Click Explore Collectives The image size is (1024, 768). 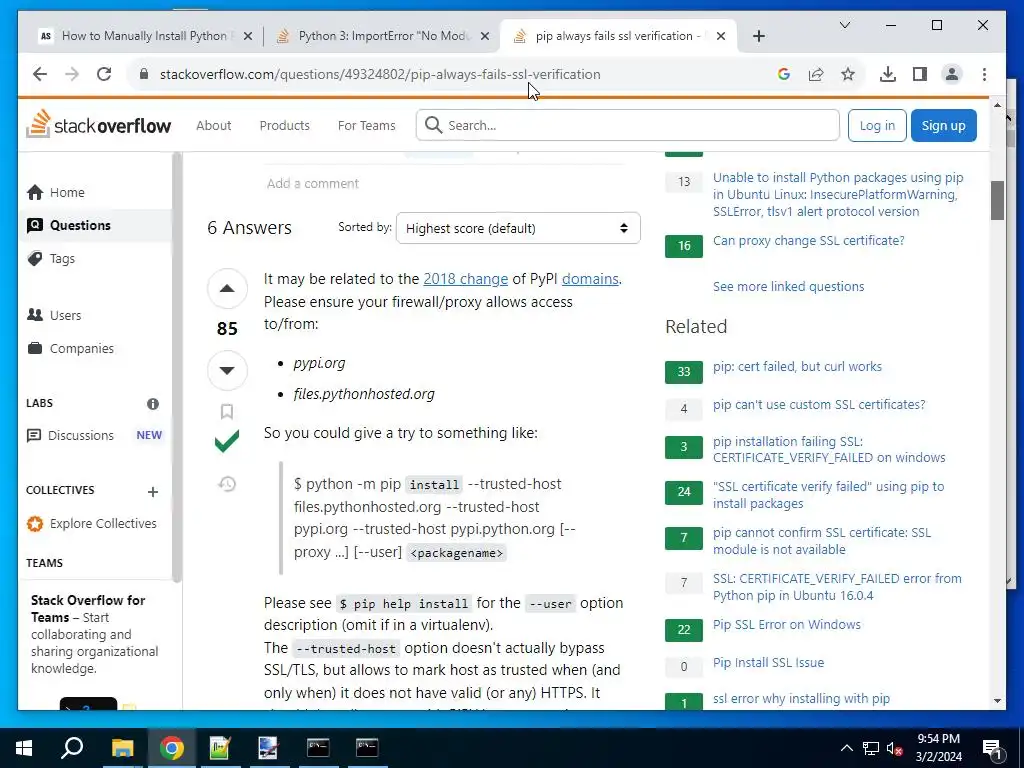pos(103,523)
